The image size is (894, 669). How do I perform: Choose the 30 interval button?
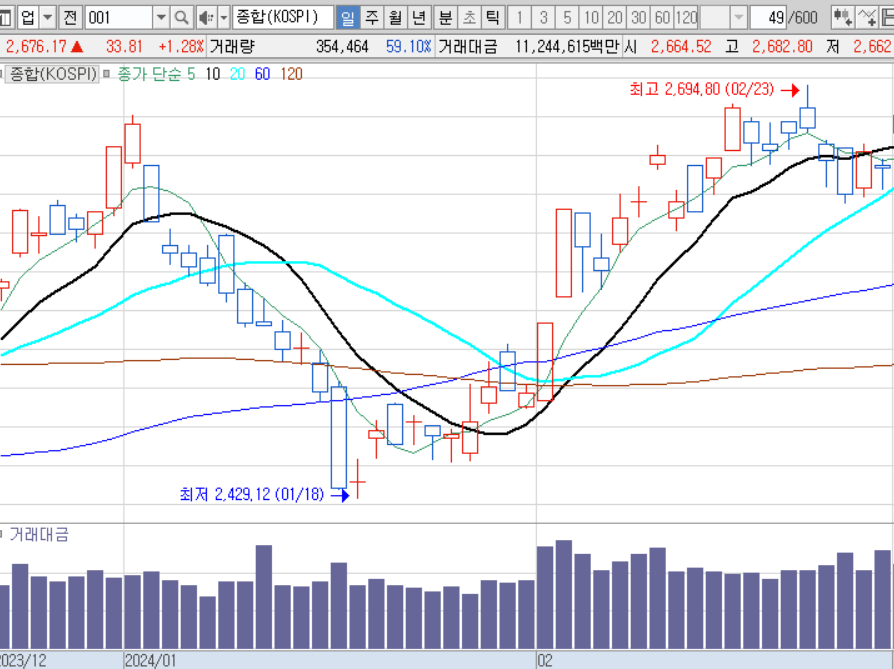(638, 18)
